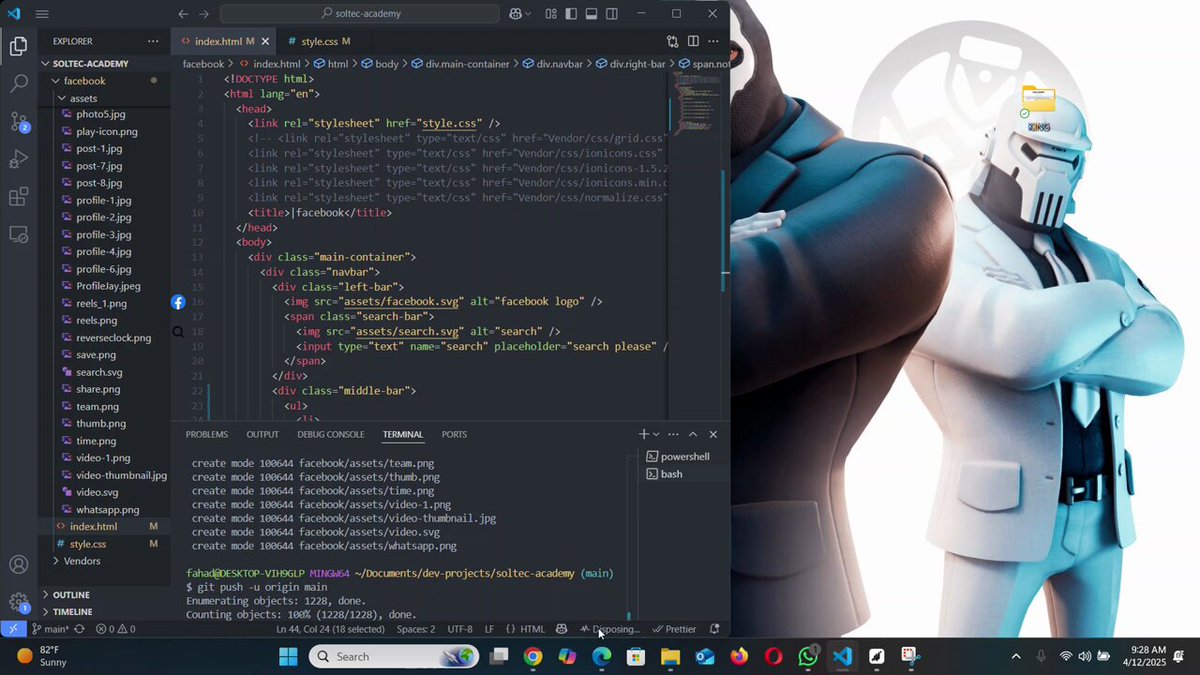Open the Search view in activity bar
The height and width of the screenshot is (675, 1200).
click(x=18, y=84)
